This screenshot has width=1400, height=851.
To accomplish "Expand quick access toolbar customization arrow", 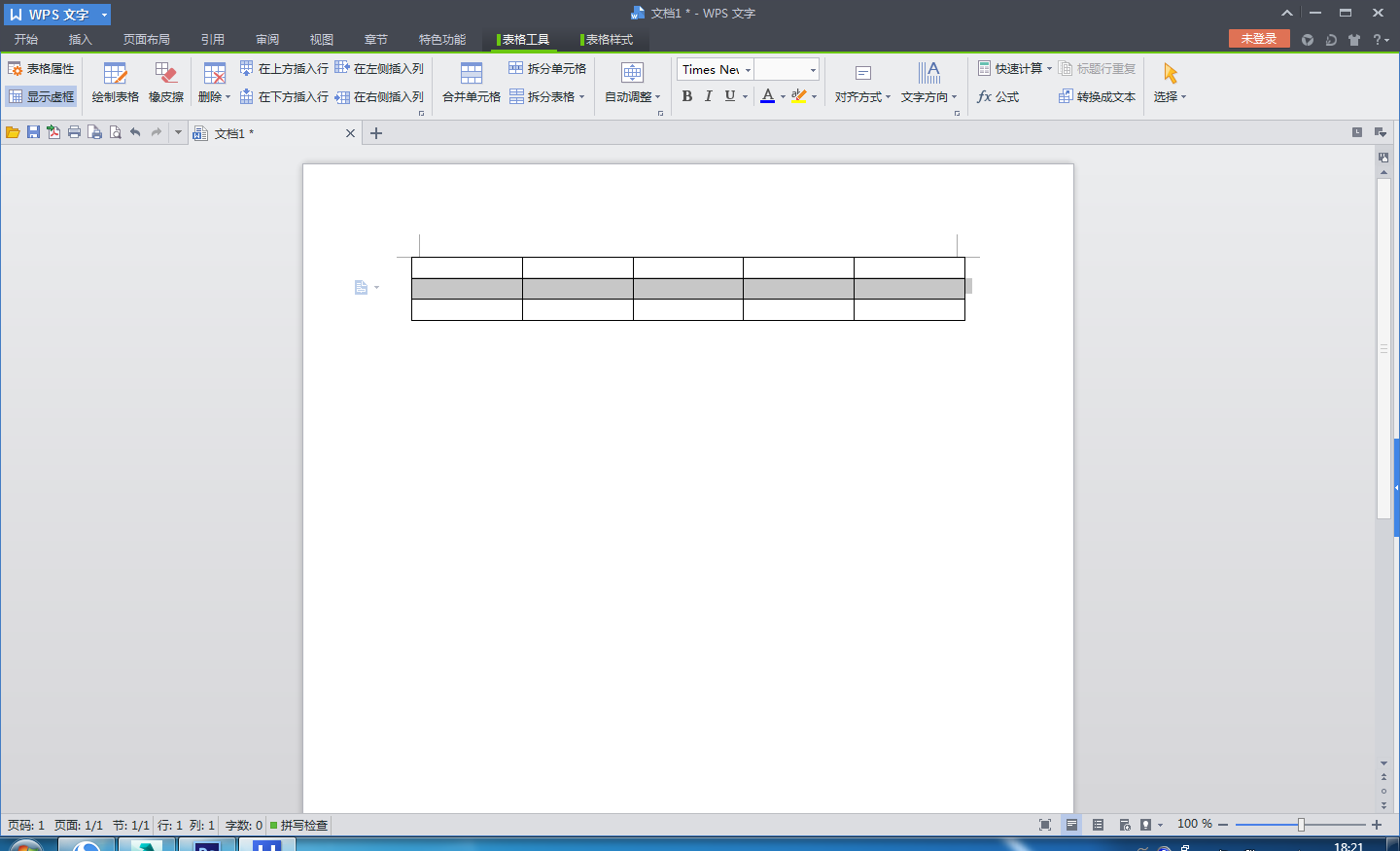I will click(178, 132).
